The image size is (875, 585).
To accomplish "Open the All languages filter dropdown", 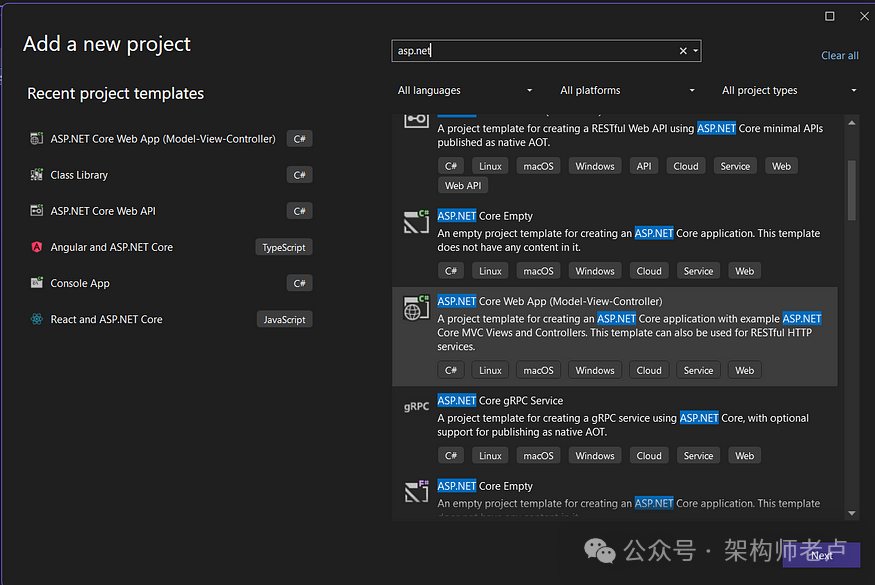I will pyautogui.click(x=465, y=90).
